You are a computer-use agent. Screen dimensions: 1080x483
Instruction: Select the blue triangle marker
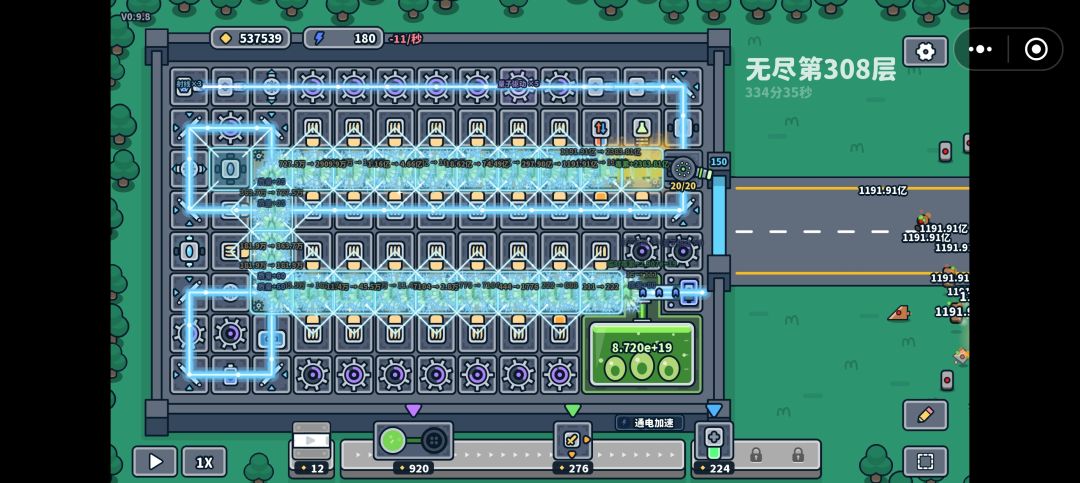(x=714, y=411)
